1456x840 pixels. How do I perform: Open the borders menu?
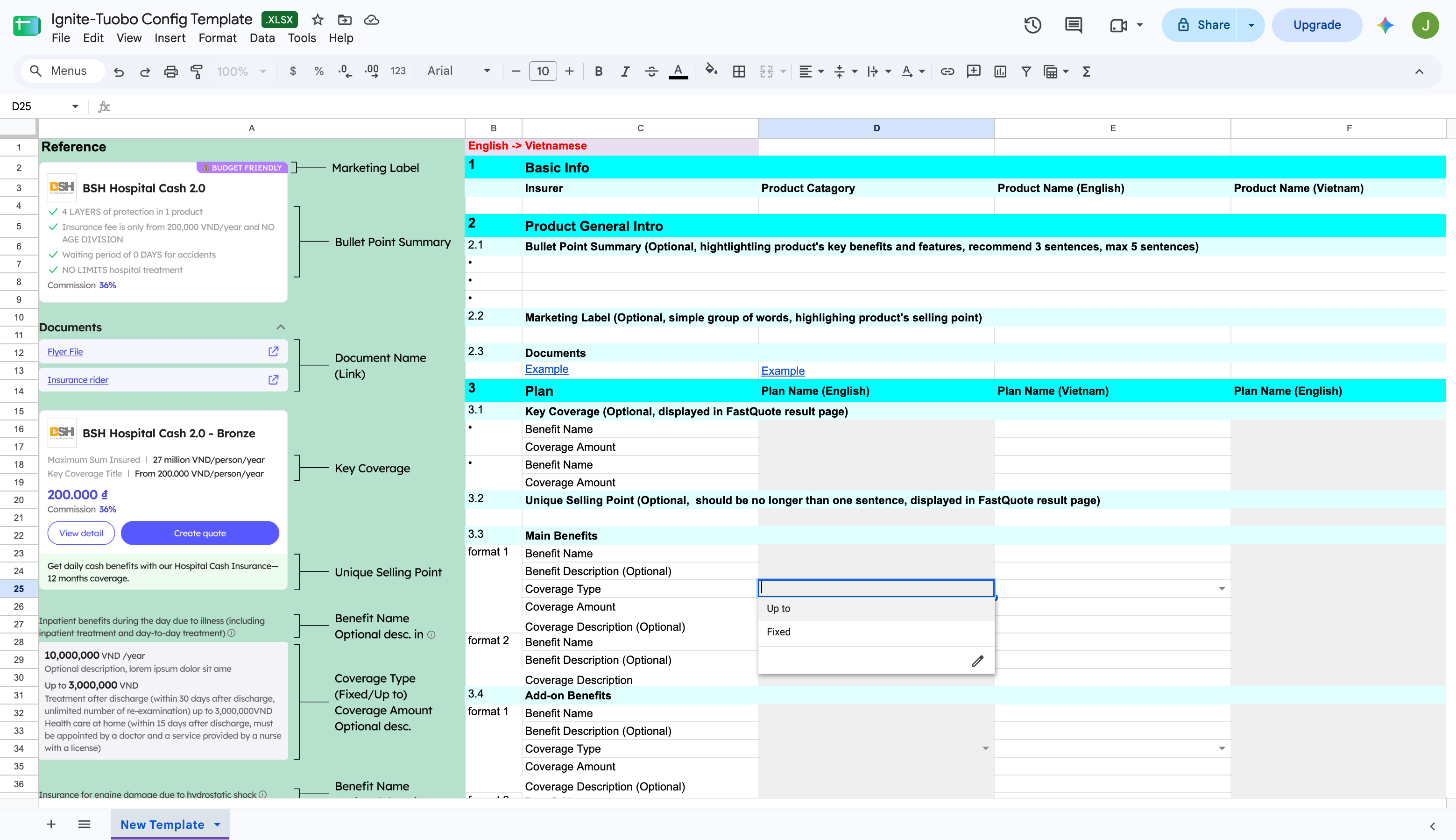coord(739,71)
